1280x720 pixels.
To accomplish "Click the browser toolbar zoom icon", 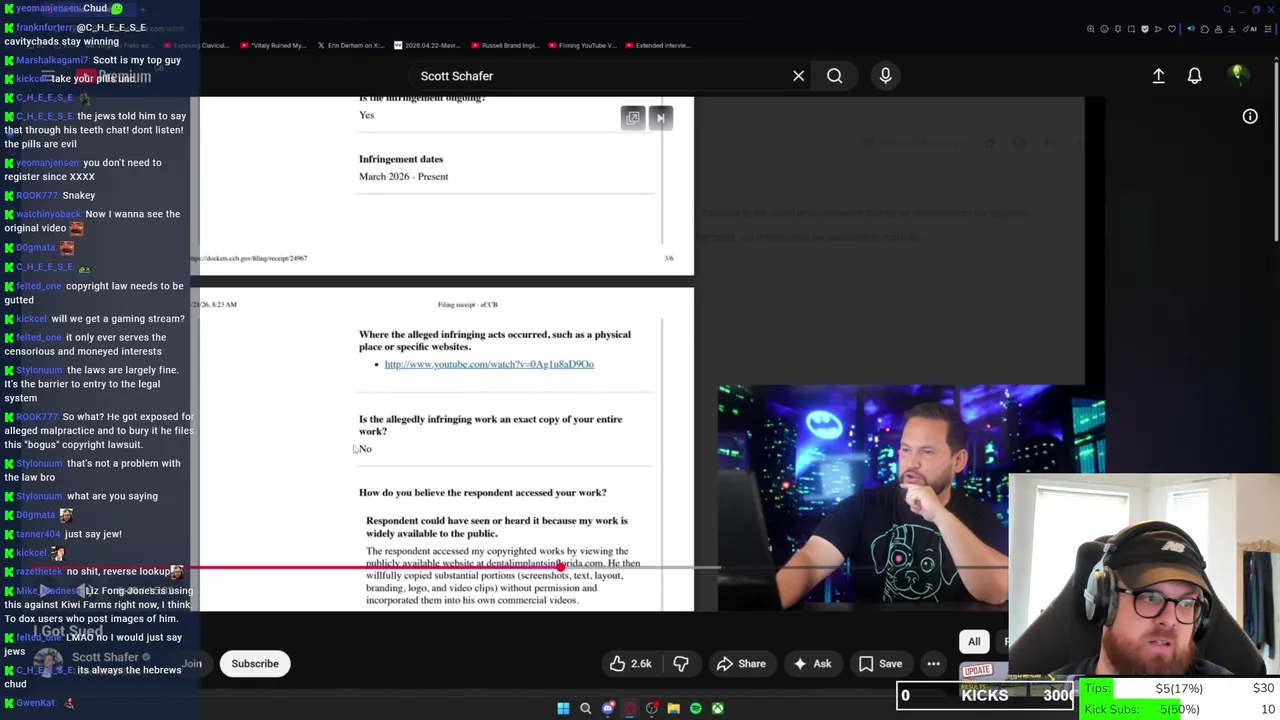I will (x=1091, y=29).
